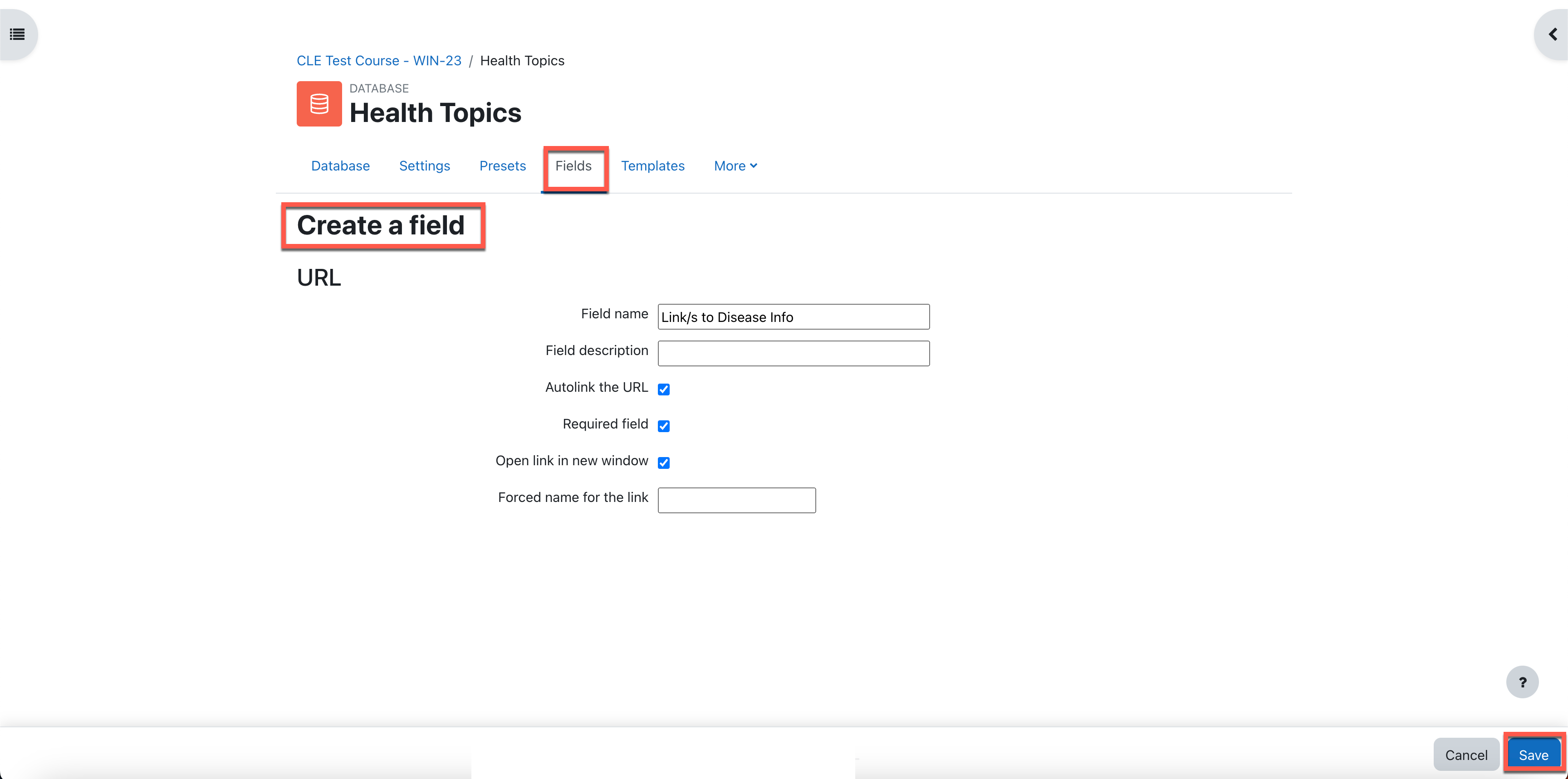Click the Health Topics database activity icon
1568x779 pixels.
pos(319,104)
